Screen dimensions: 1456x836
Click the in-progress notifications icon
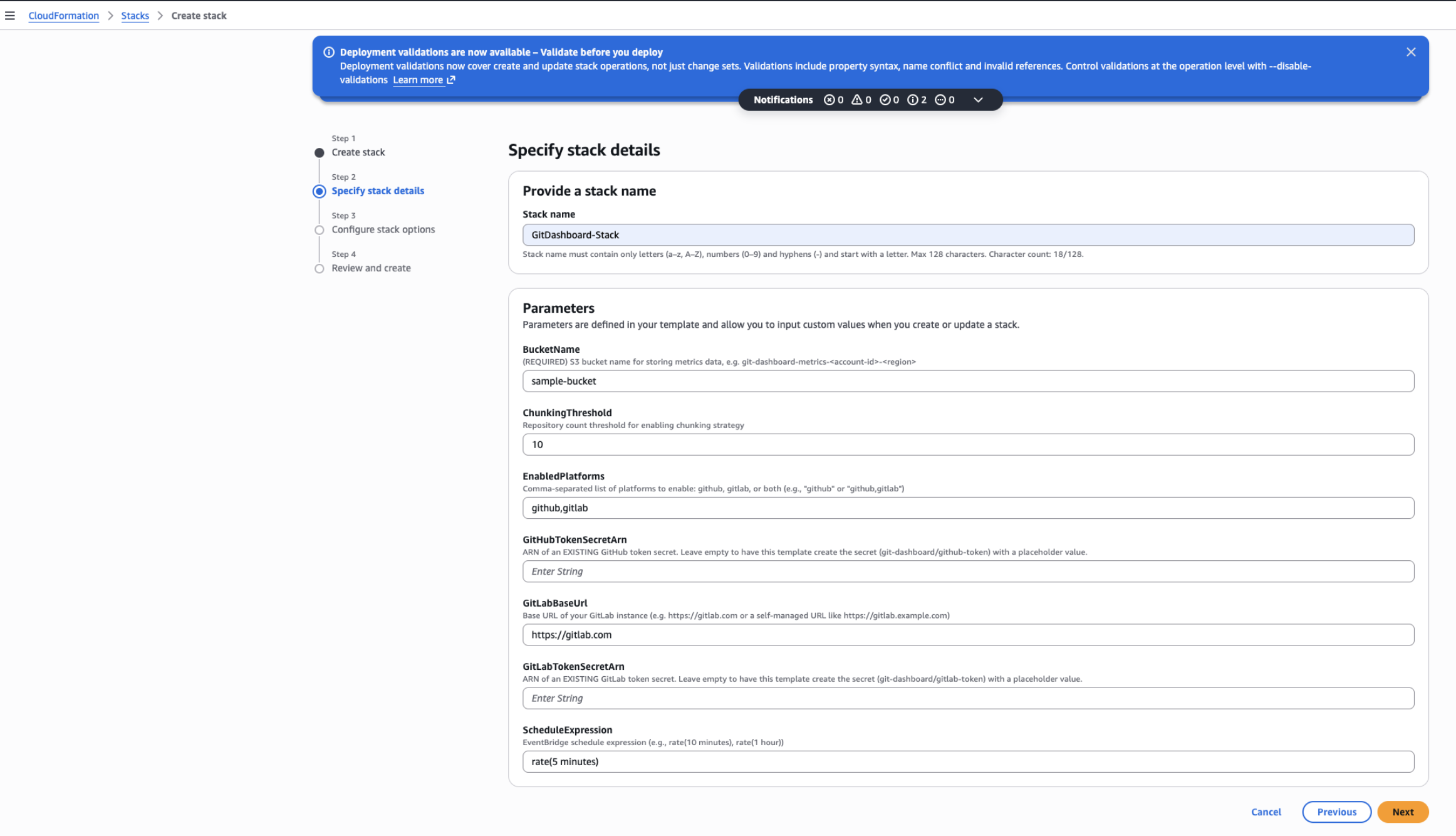(940, 100)
